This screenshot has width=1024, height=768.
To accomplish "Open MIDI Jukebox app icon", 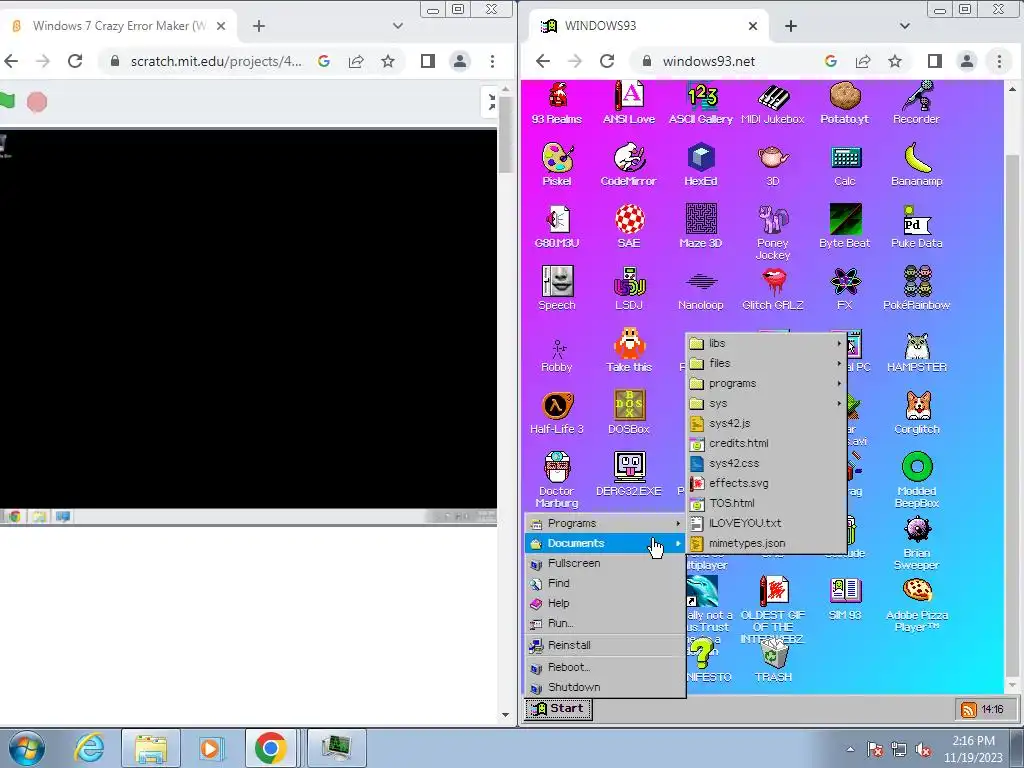I will 773,103.
